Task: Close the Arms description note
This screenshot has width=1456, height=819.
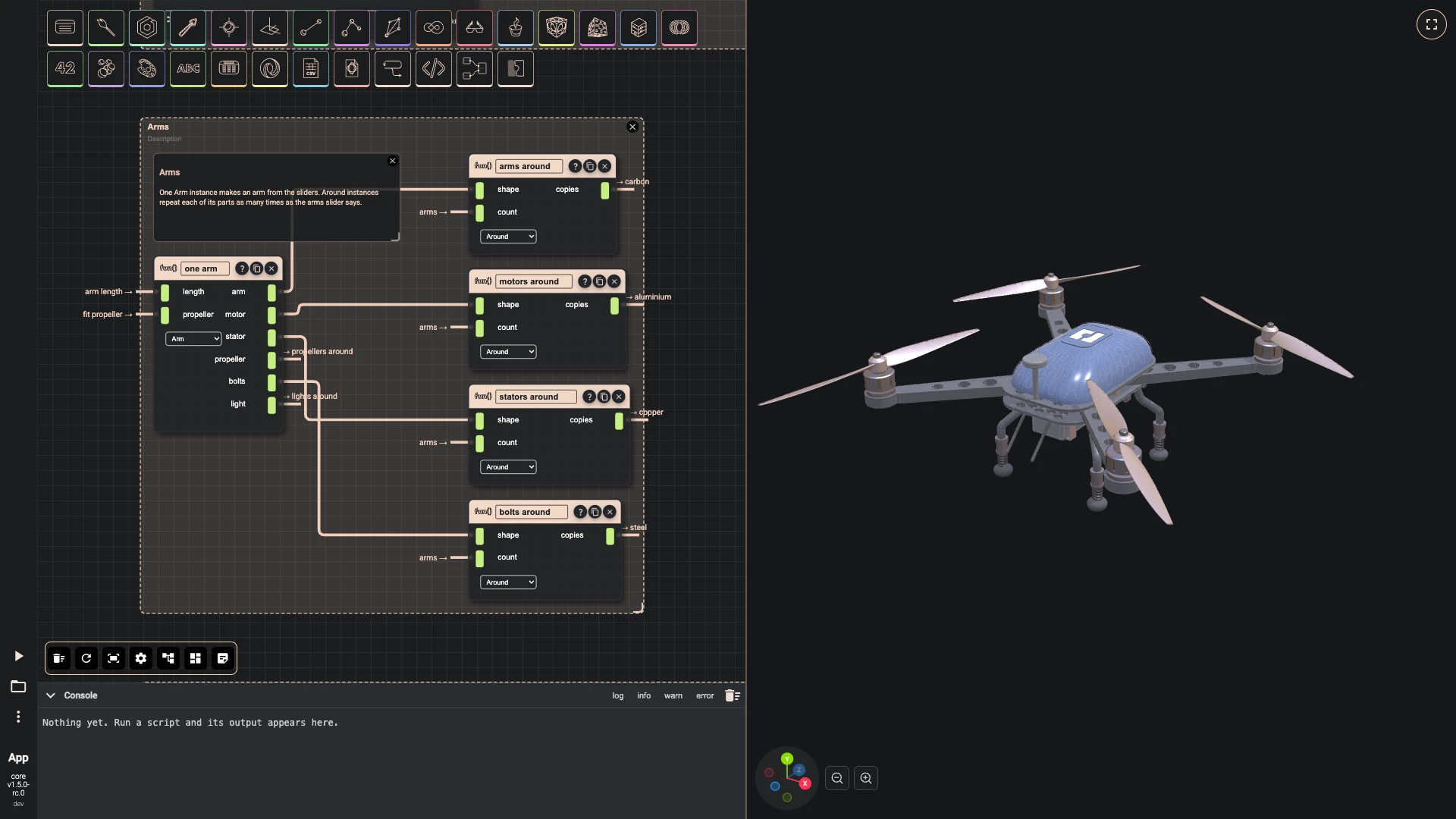Action: pyautogui.click(x=393, y=161)
